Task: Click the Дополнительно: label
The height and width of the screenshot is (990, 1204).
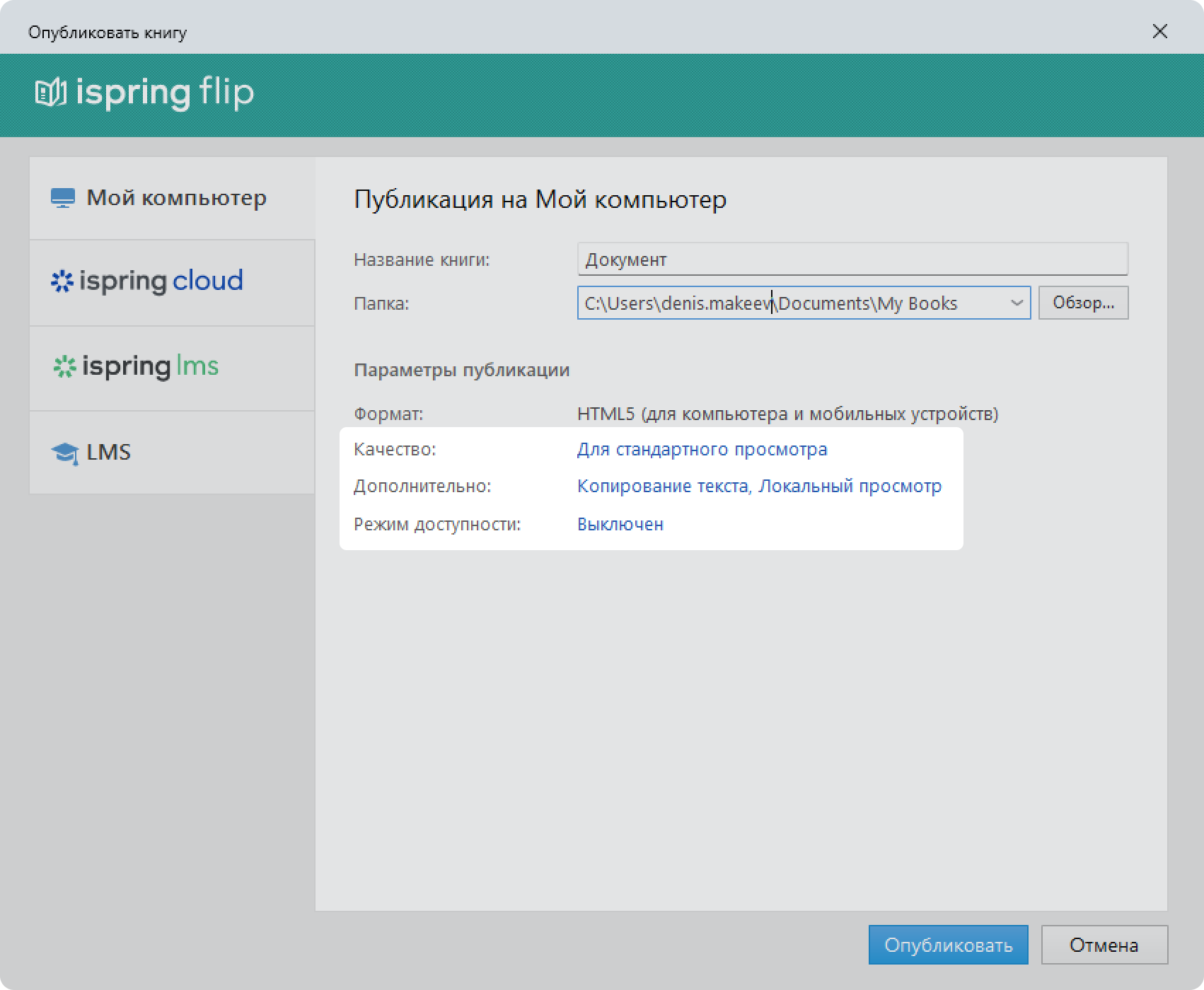Action: [422, 487]
